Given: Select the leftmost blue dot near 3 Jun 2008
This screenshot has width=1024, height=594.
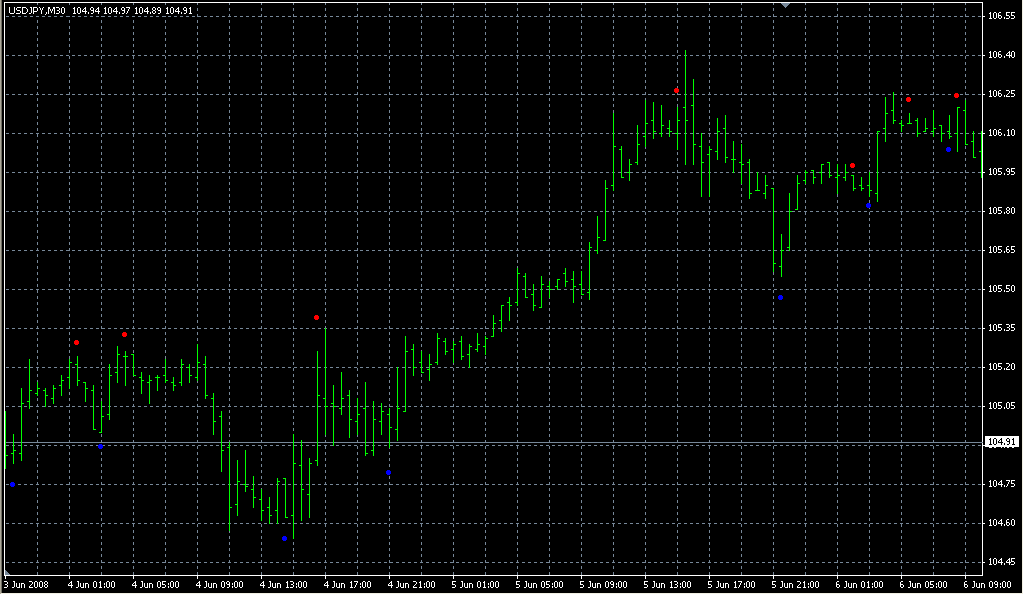Looking at the screenshot, I should (12, 485).
